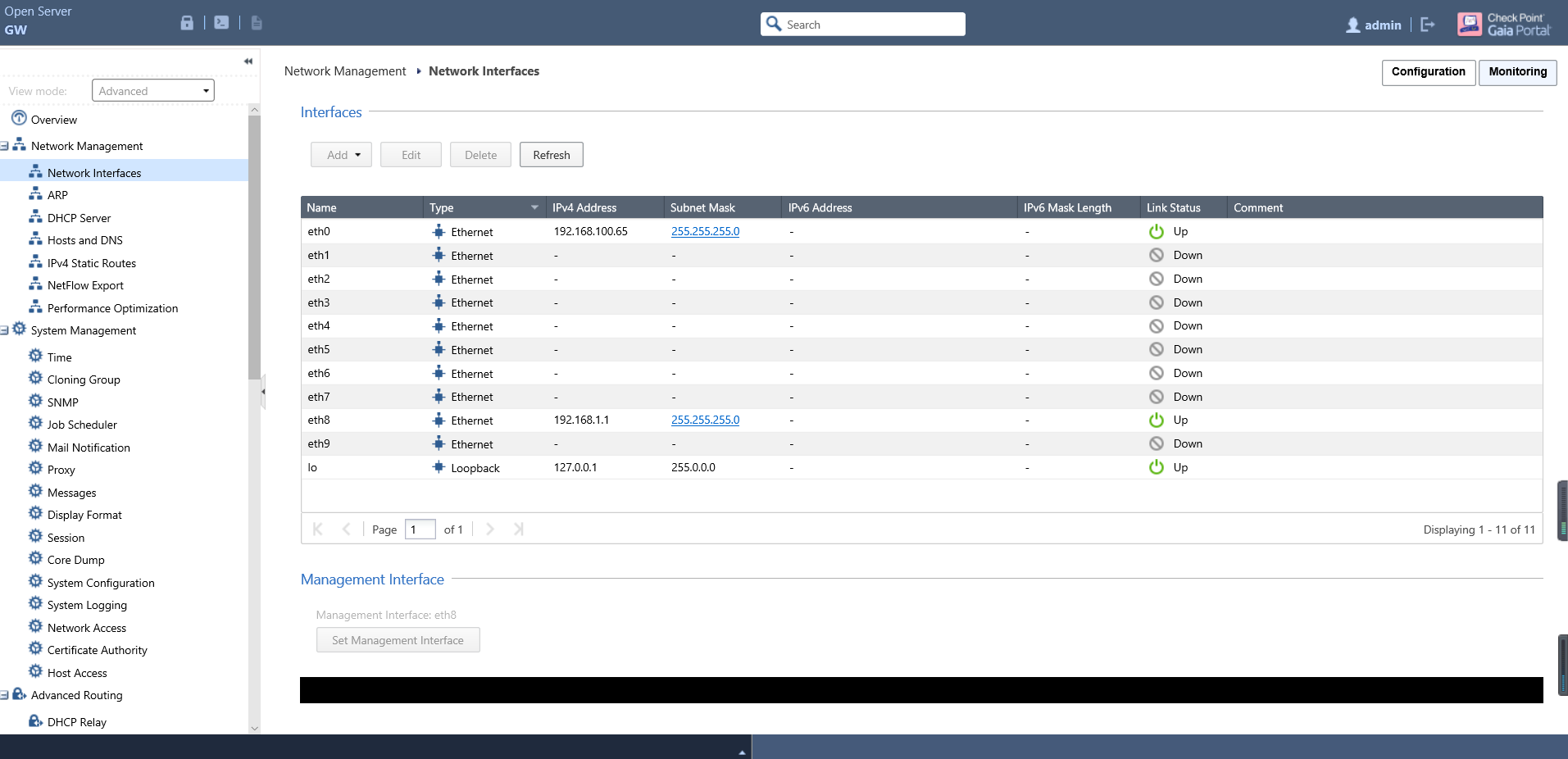Click the configuration lock icon in header
The width and height of the screenshot is (1568, 759).
tap(187, 23)
